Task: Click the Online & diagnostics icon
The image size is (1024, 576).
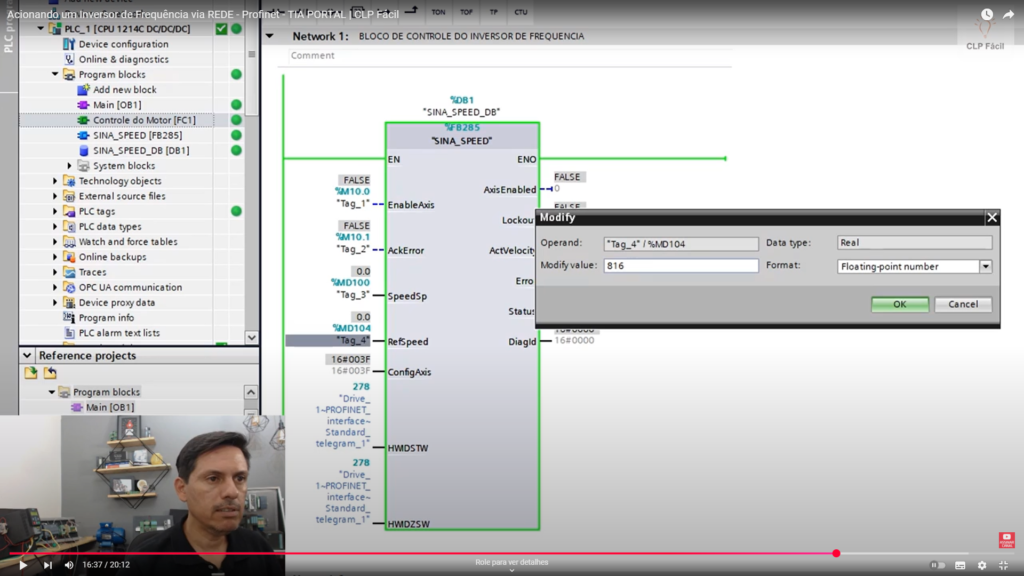Action: point(69,59)
